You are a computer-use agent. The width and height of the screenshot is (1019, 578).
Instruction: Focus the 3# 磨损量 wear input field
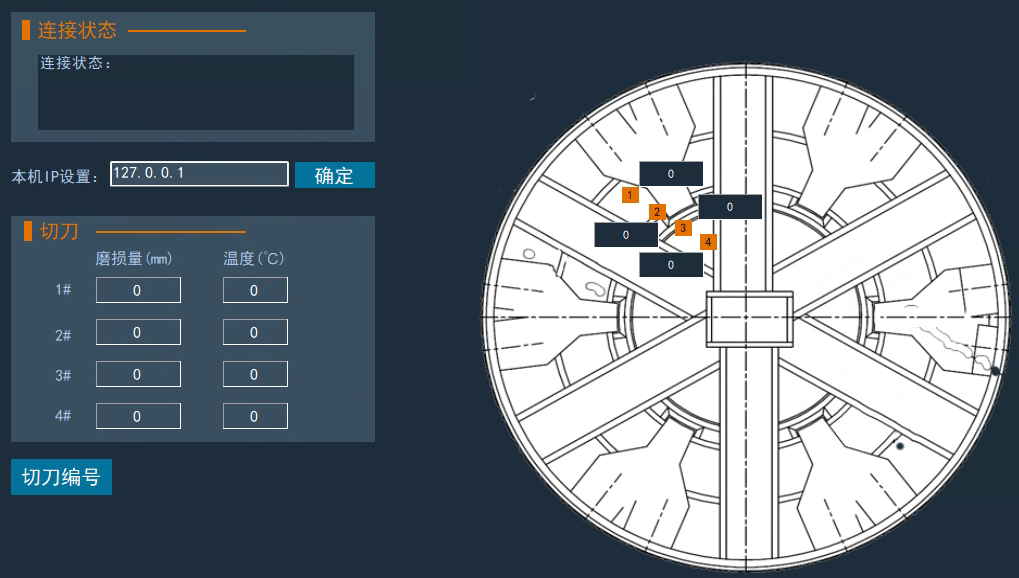coord(138,374)
